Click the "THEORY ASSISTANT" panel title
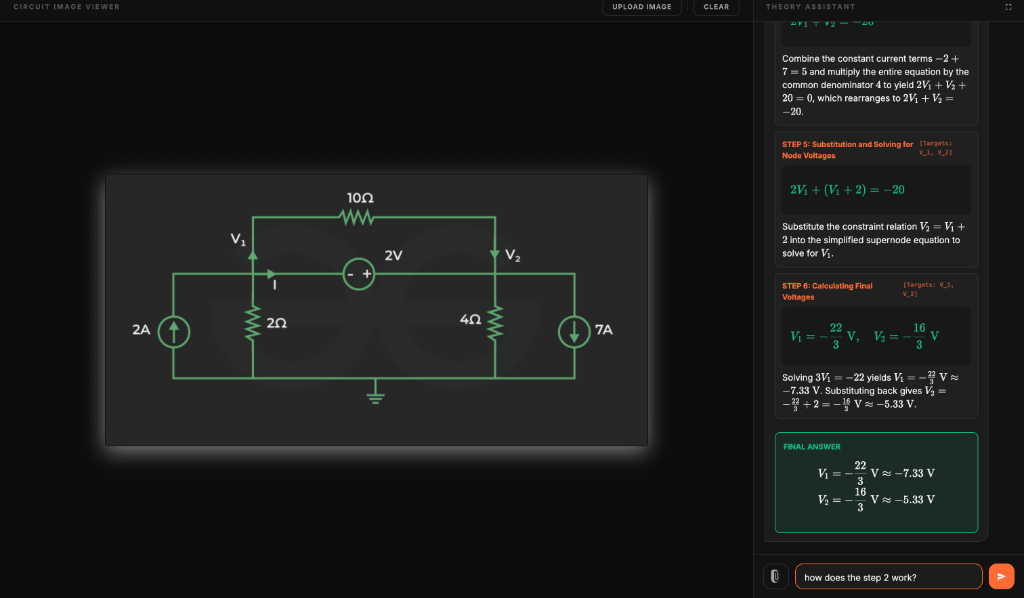This screenshot has height=598, width=1024. coord(810,7)
